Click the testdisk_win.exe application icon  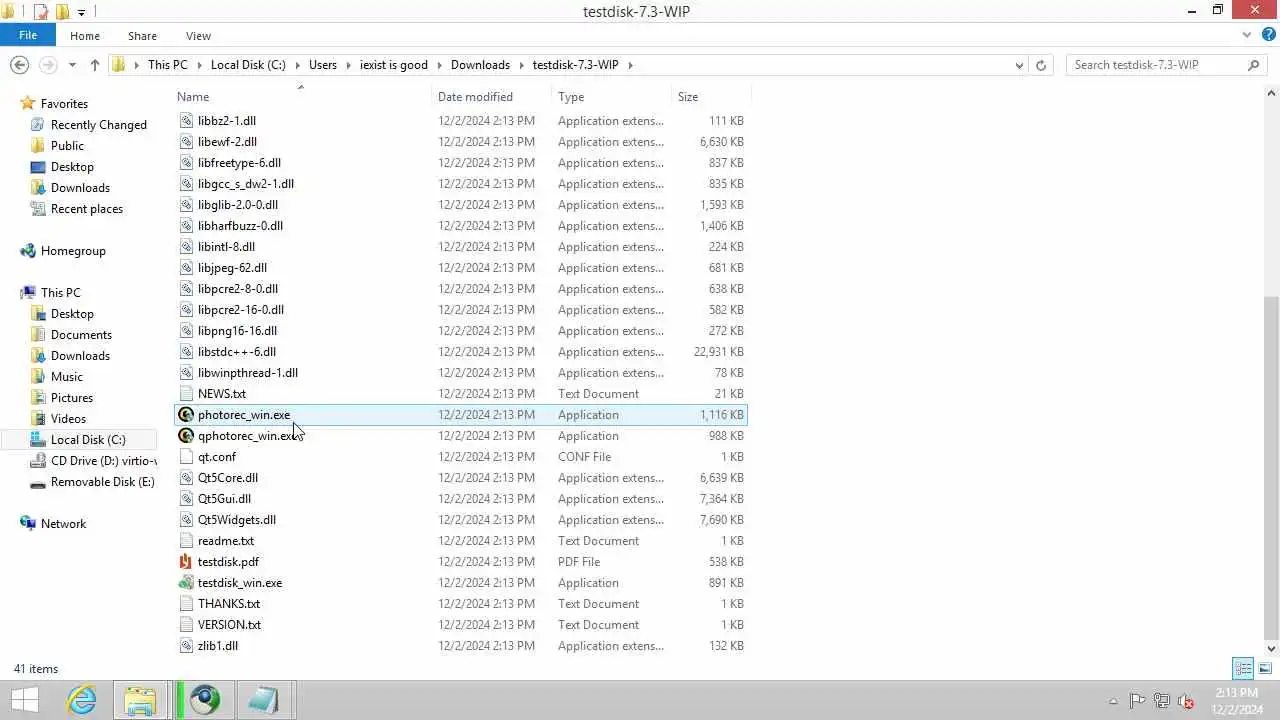point(186,583)
